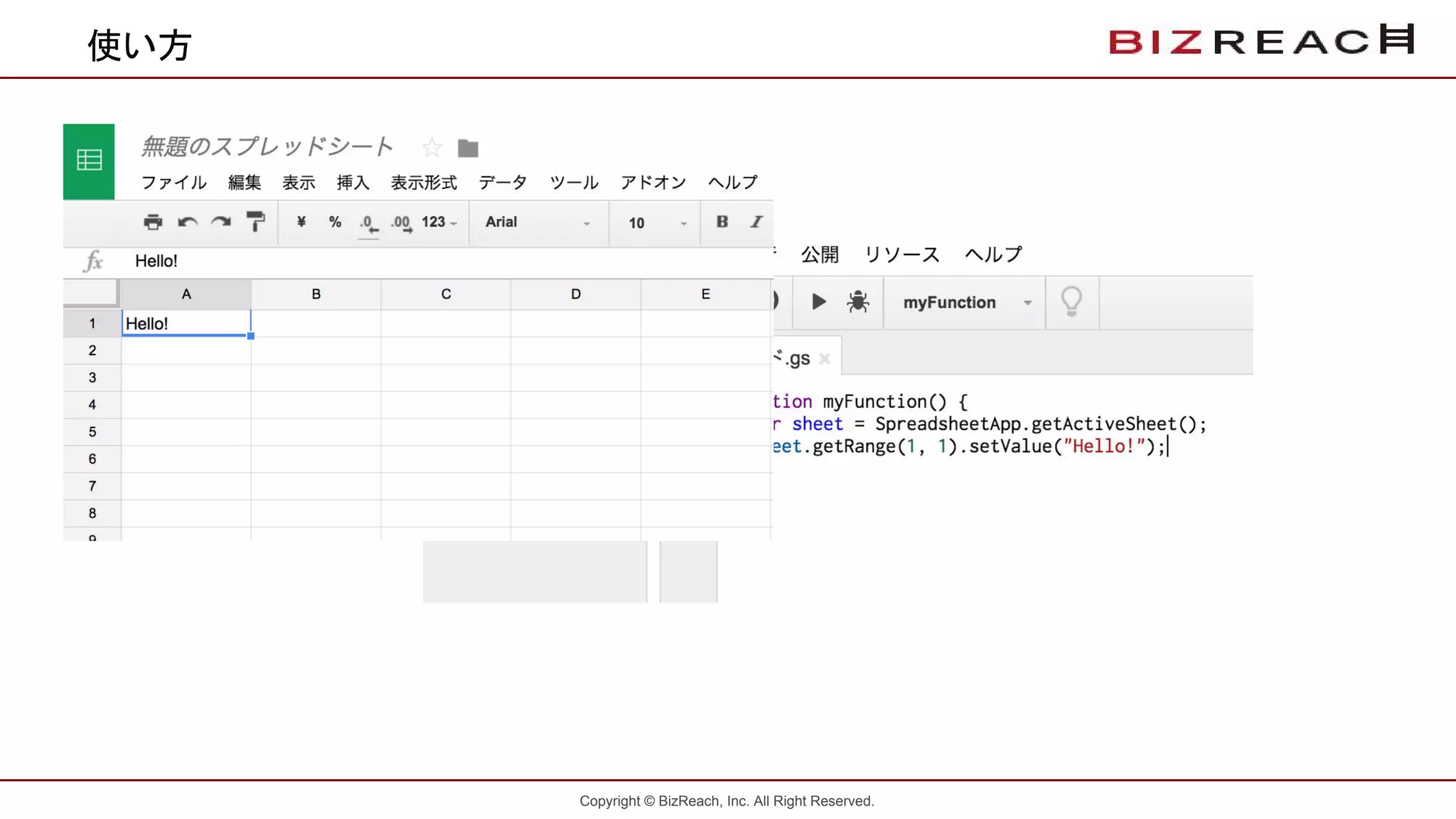Click the redo arrow icon

[221, 223]
